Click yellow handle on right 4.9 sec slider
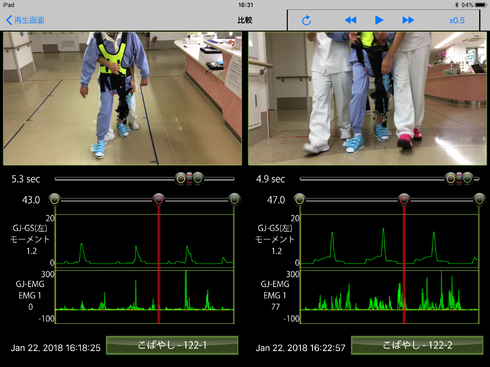 pos(451,179)
